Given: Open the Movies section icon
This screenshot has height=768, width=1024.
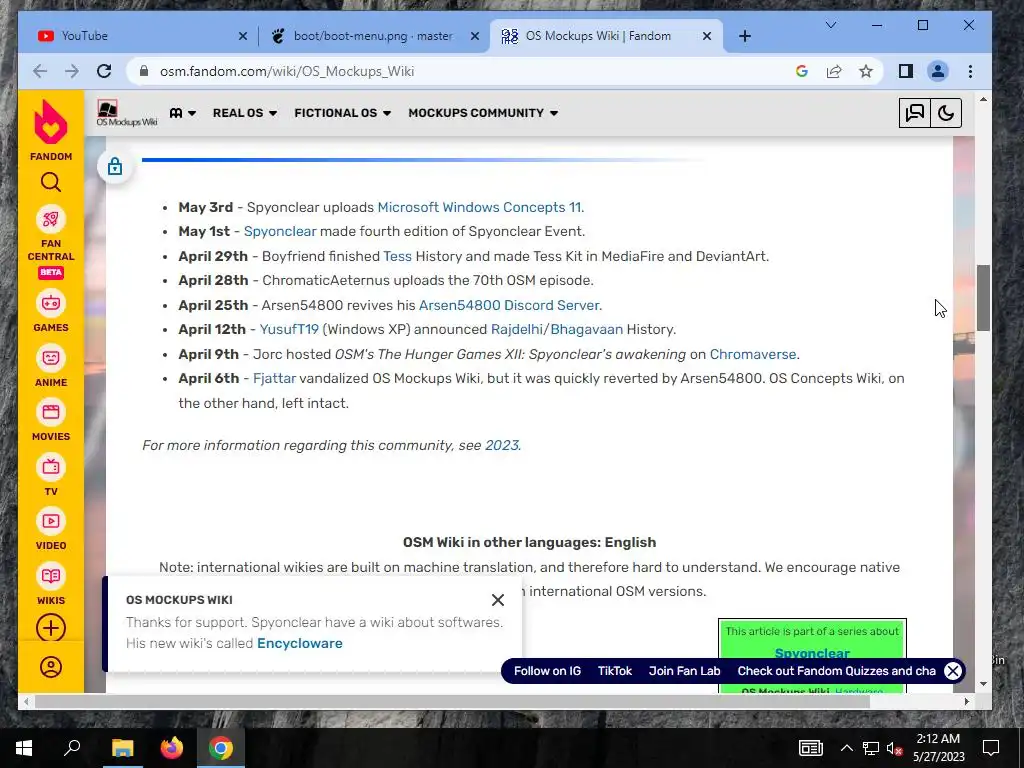Looking at the screenshot, I should point(51,421).
